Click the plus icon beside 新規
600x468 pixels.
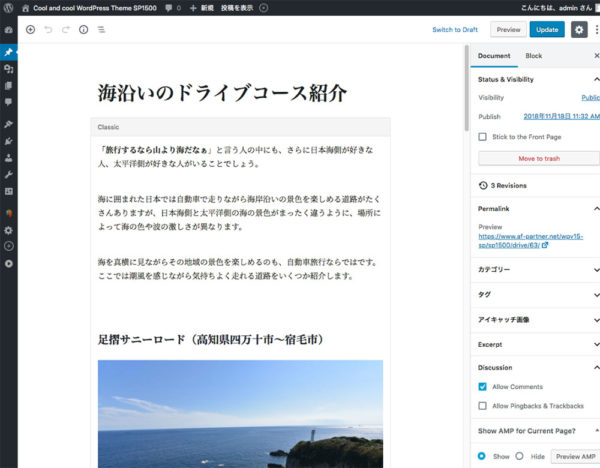tap(193, 8)
